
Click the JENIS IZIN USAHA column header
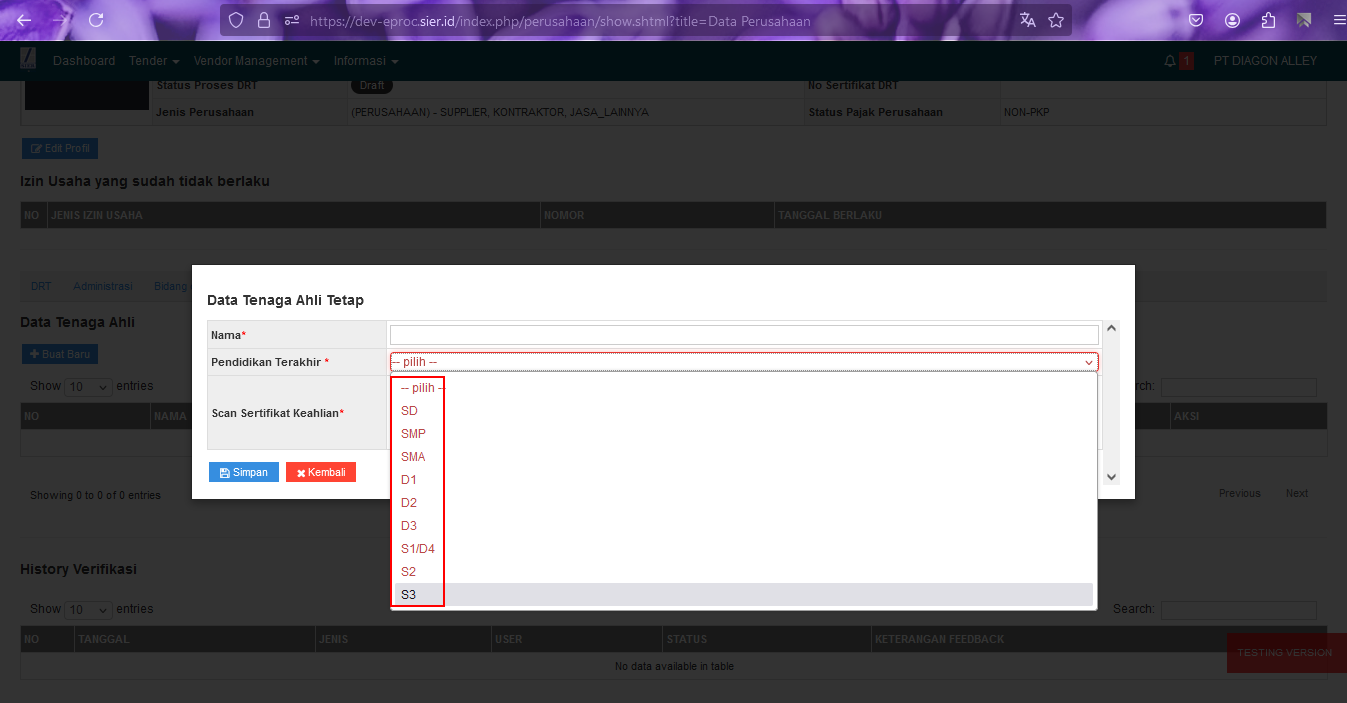(293, 215)
